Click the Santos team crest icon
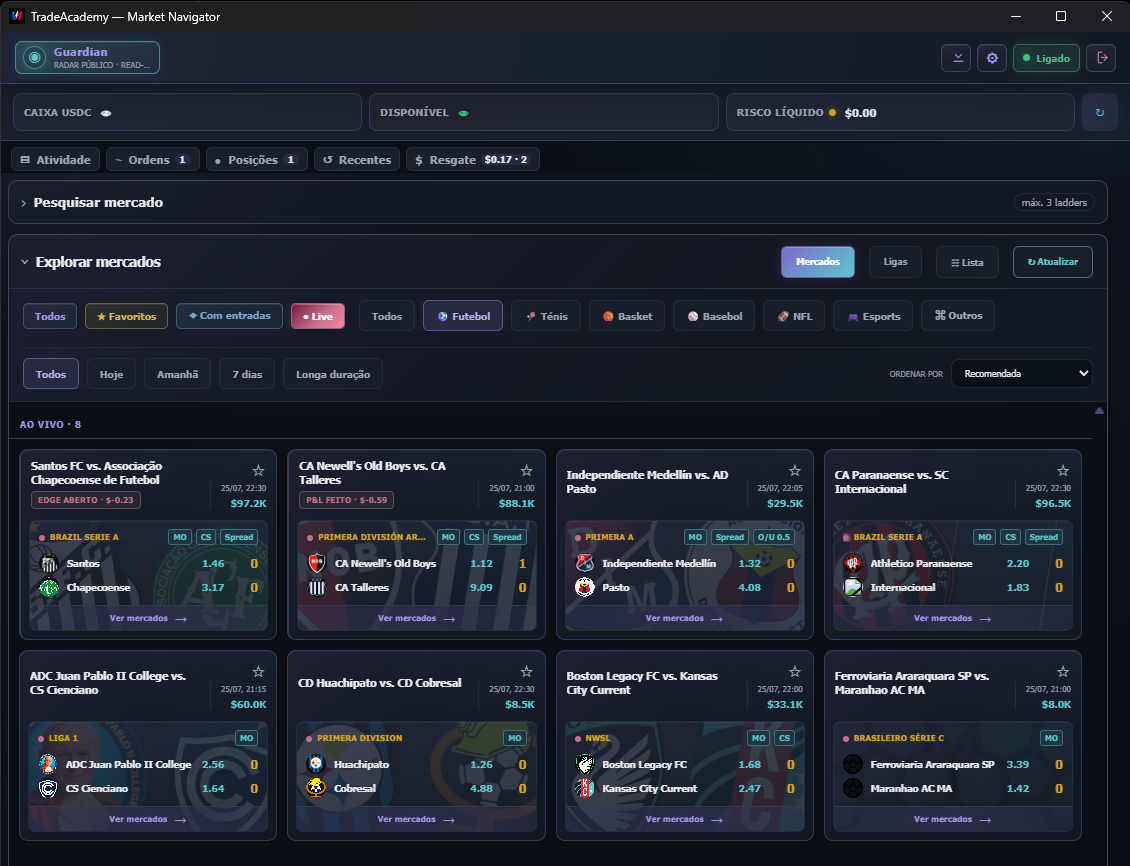Screen dimensions: 1130x866 click(x=48, y=563)
